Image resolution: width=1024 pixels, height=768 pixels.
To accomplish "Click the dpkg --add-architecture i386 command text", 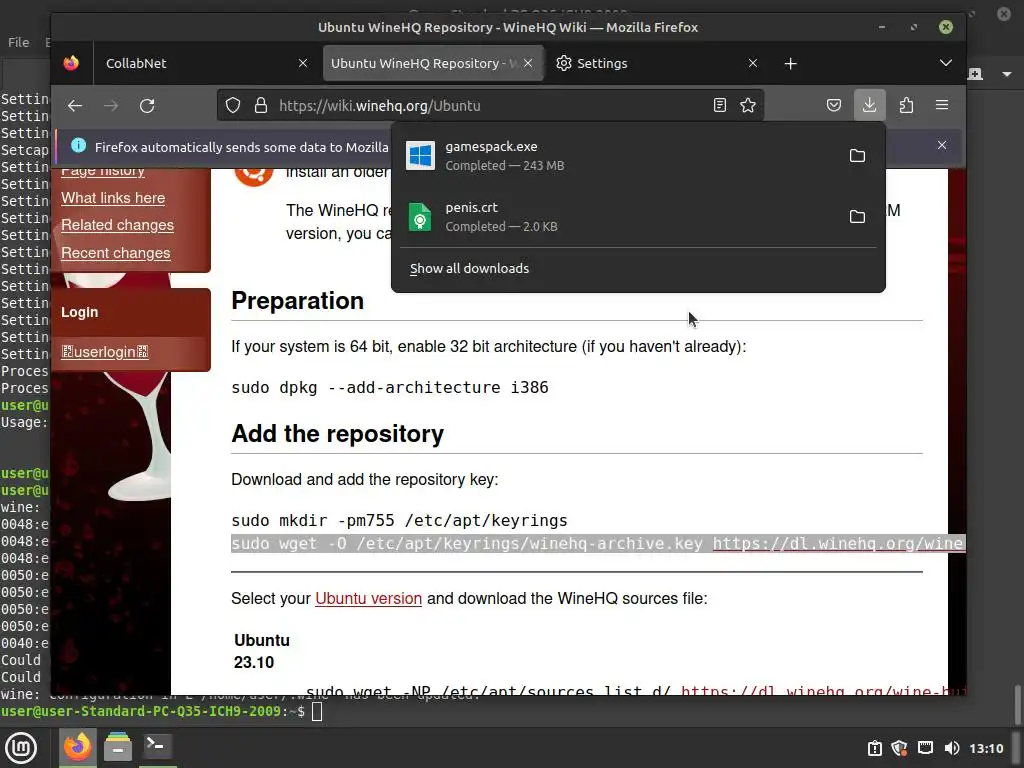I will (390, 387).
